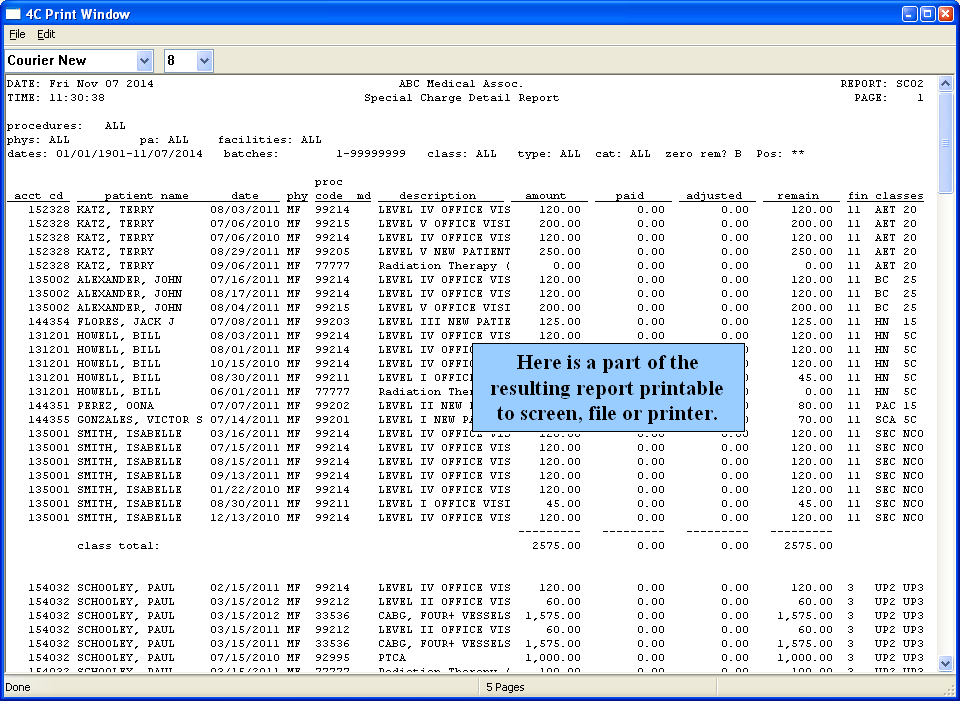Click the 'paid' column header
960x701 pixels.
(x=630, y=196)
